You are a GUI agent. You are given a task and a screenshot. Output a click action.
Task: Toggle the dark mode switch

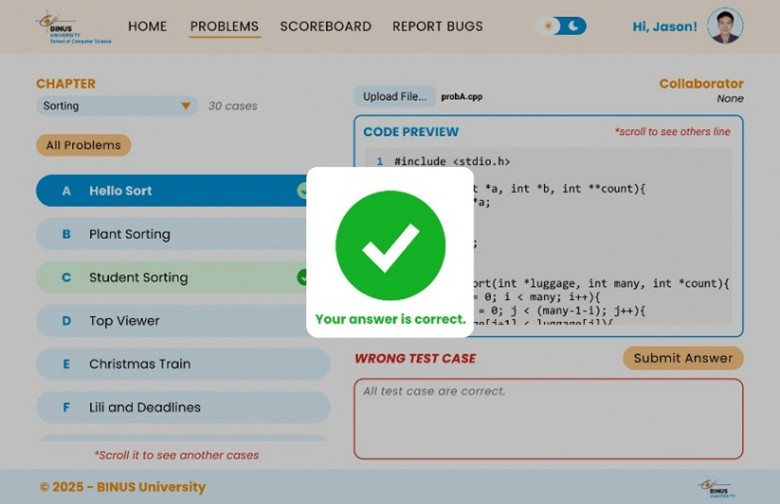coord(561,26)
